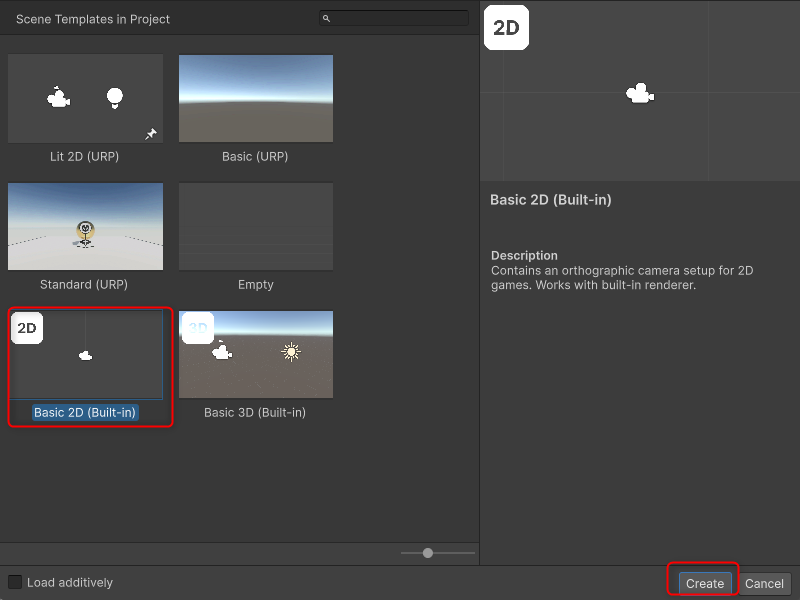Image resolution: width=800 pixels, height=600 pixels.
Task: Click the highlighted "Basic 2D (Built-in)" label
Action: coord(85,413)
